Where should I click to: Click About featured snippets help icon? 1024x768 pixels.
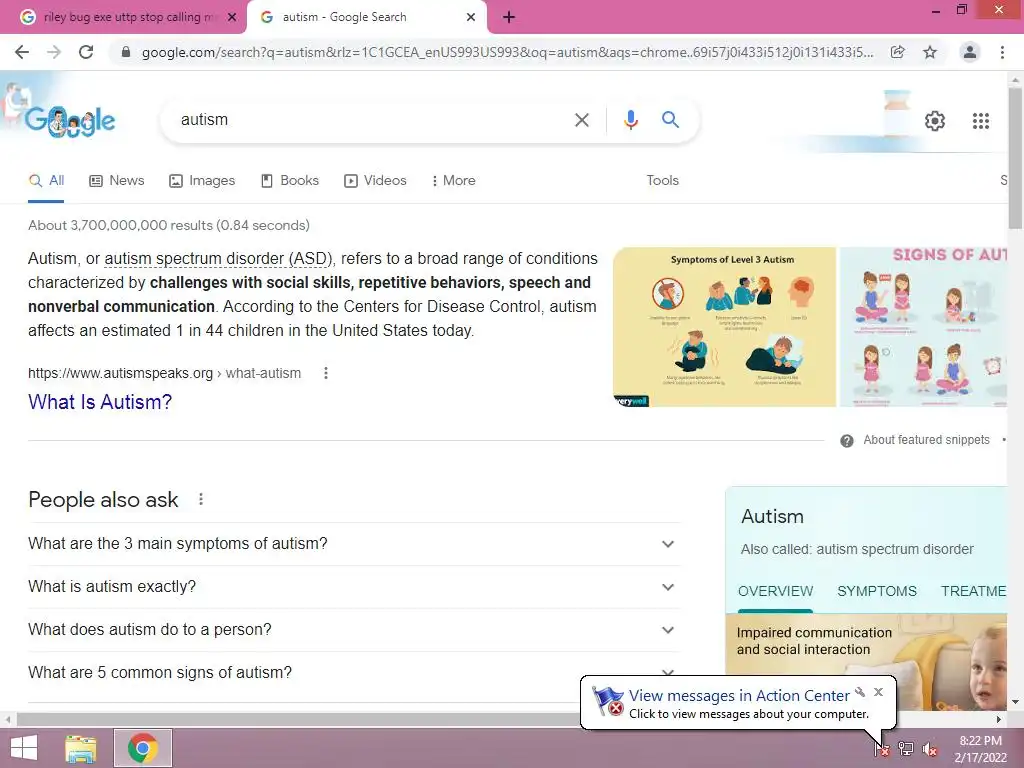pos(847,441)
